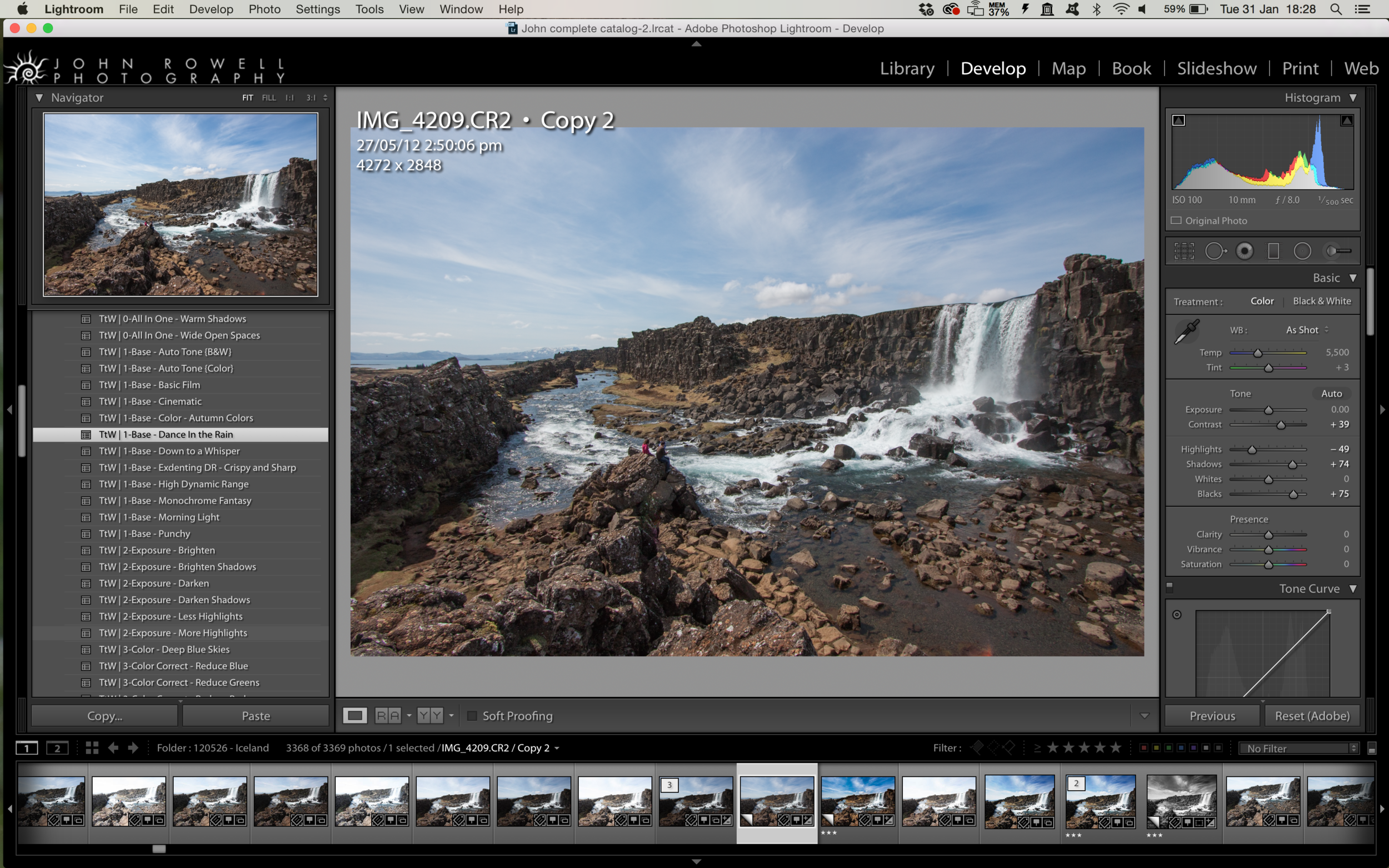
Task: Collapse the Histogram panel
Action: [x=1353, y=98]
